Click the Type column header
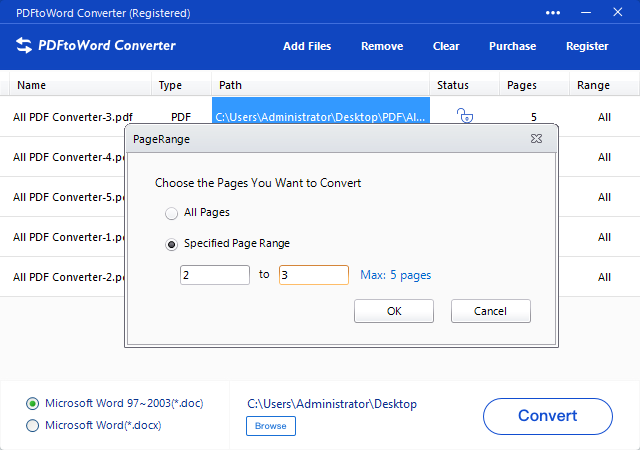The width and height of the screenshot is (640, 450). click(182, 85)
